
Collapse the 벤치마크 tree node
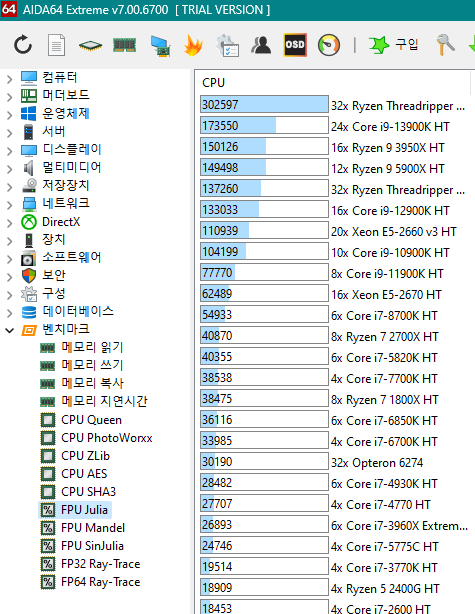tap(9, 330)
